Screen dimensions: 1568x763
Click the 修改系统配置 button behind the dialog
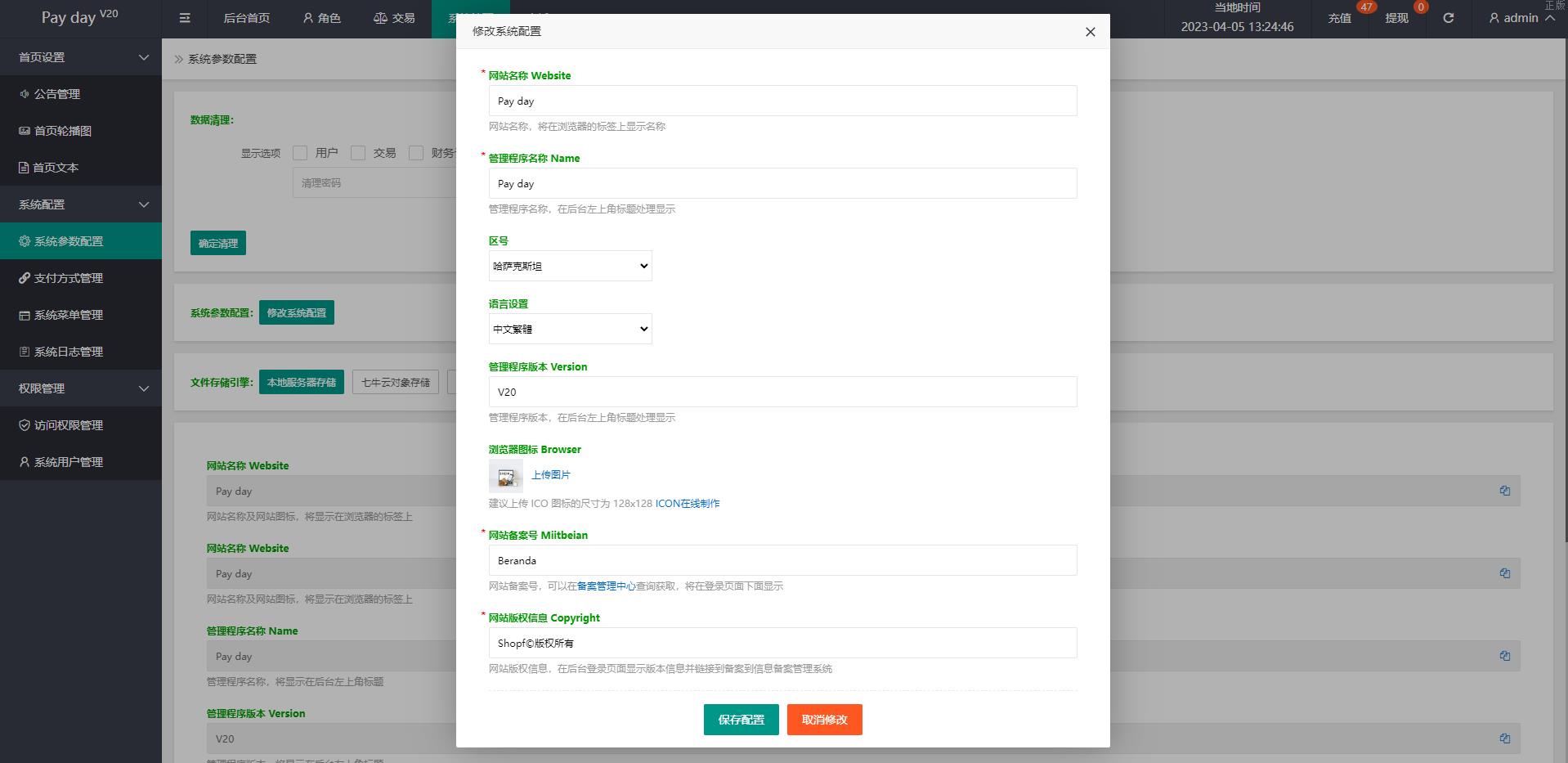click(x=297, y=312)
